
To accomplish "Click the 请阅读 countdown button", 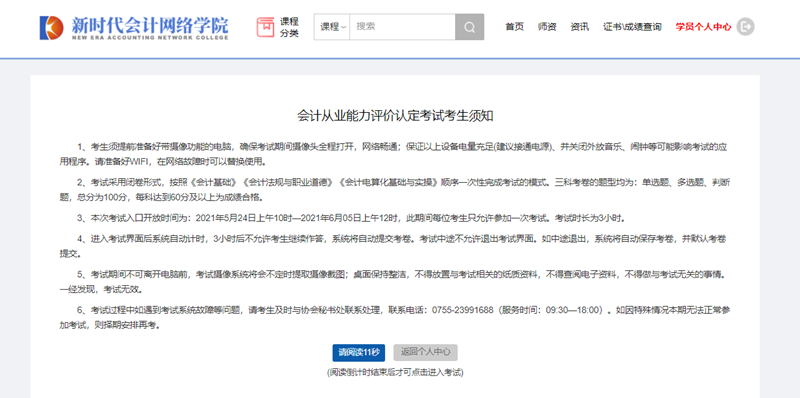I will [x=359, y=353].
